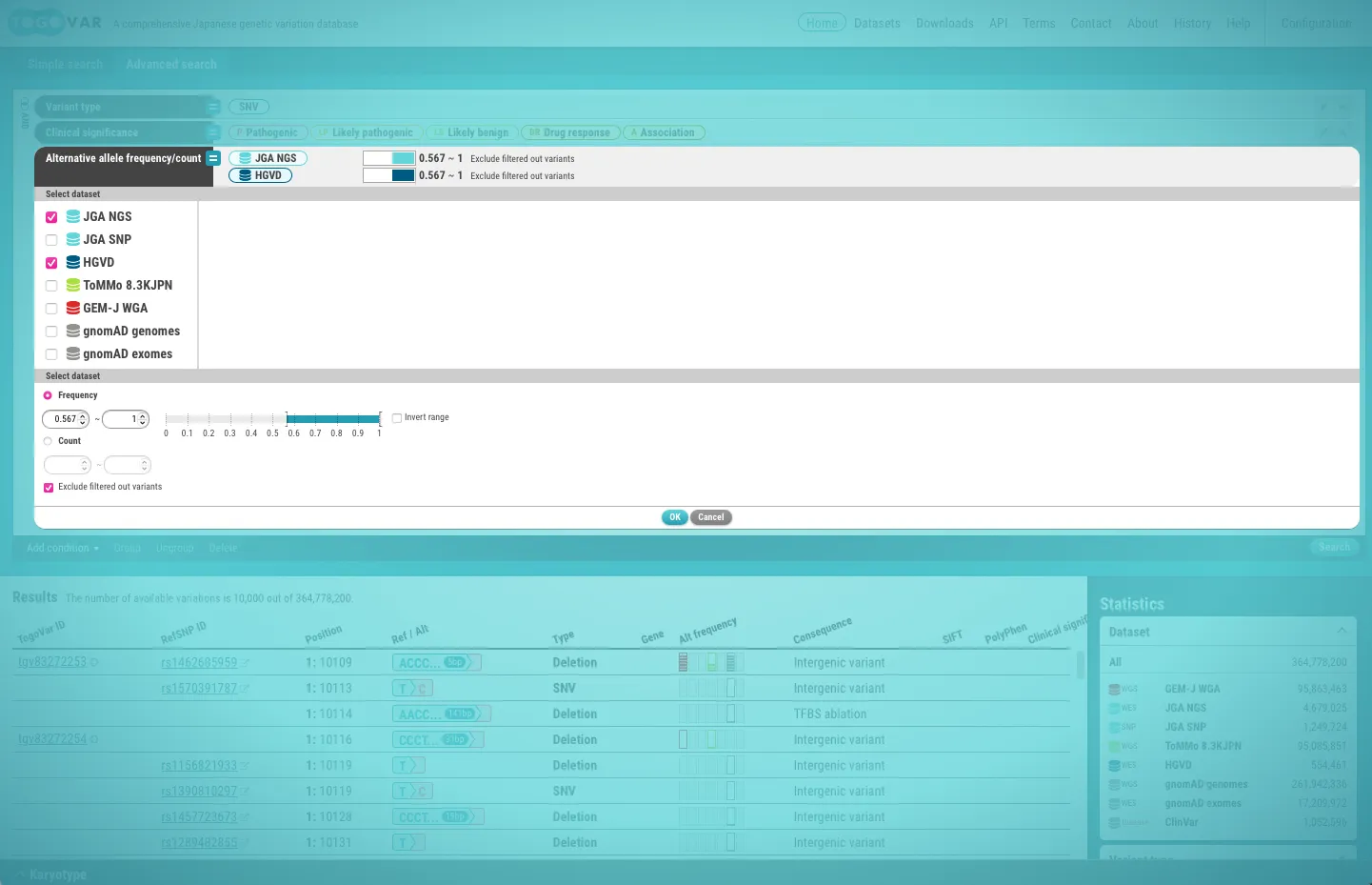Click the database icon in HGVD tag
Viewport: 1372px width, 885px height.
[246, 175]
